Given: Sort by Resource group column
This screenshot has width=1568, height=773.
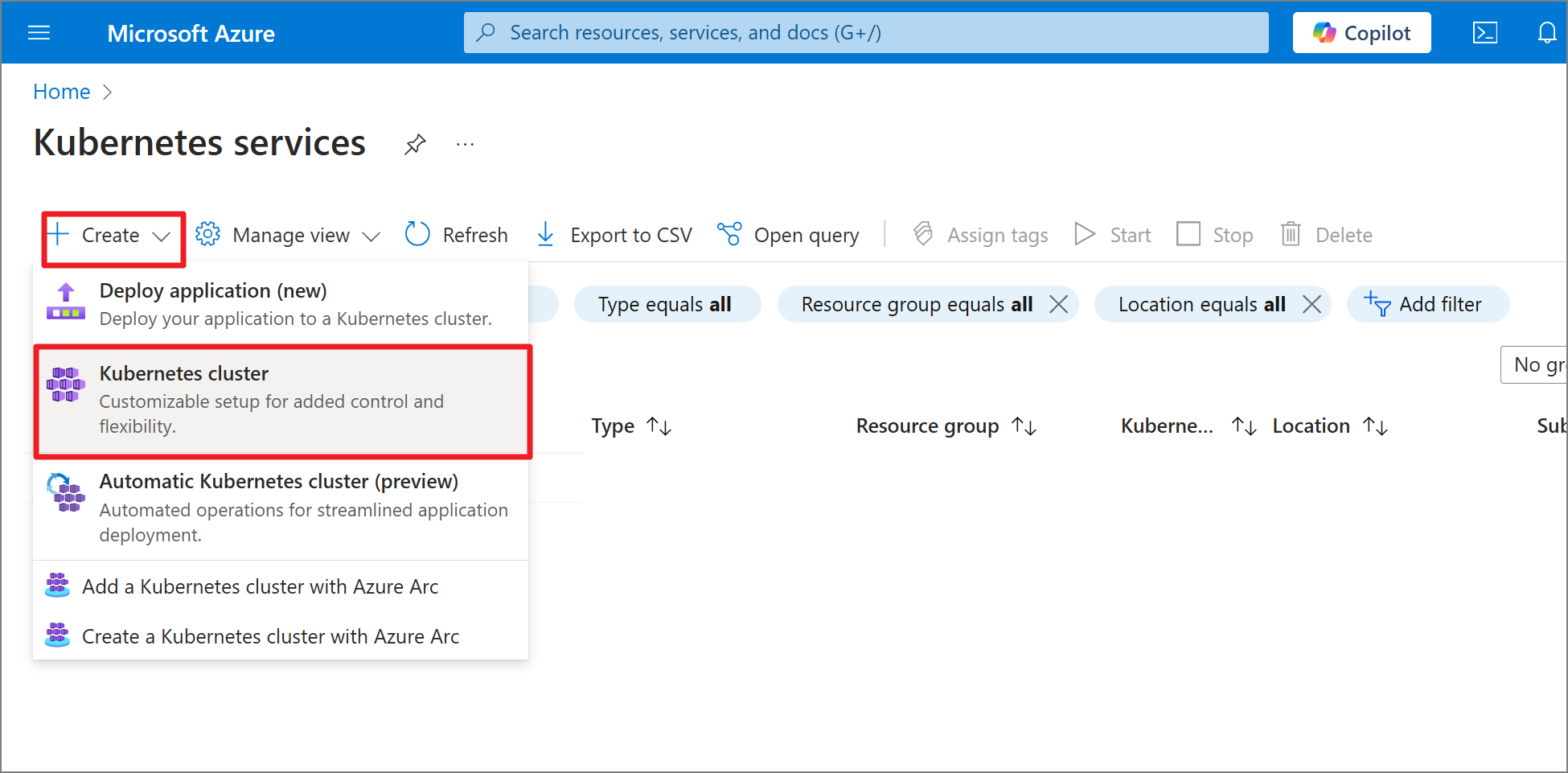Looking at the screenshot, I should tap(946, 426).
